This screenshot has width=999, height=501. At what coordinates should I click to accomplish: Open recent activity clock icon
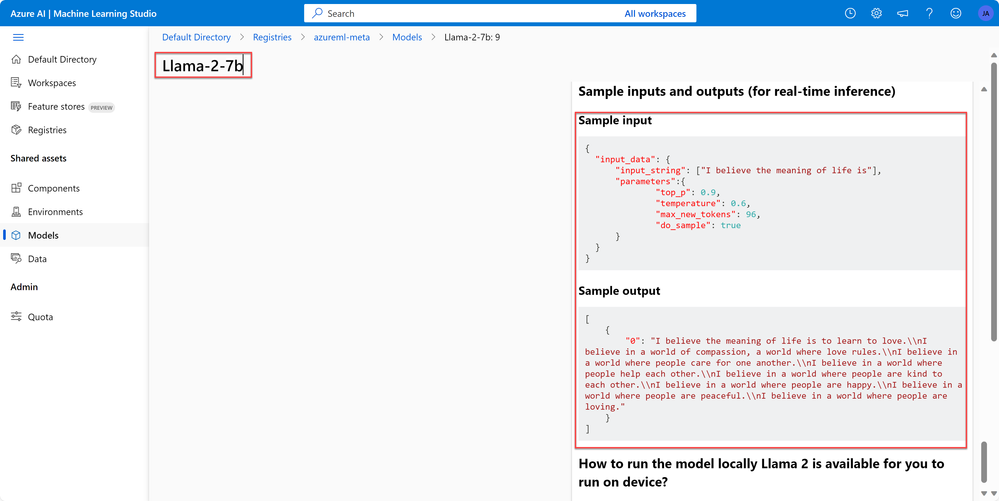pyautogui.click(x=850, y=13)
